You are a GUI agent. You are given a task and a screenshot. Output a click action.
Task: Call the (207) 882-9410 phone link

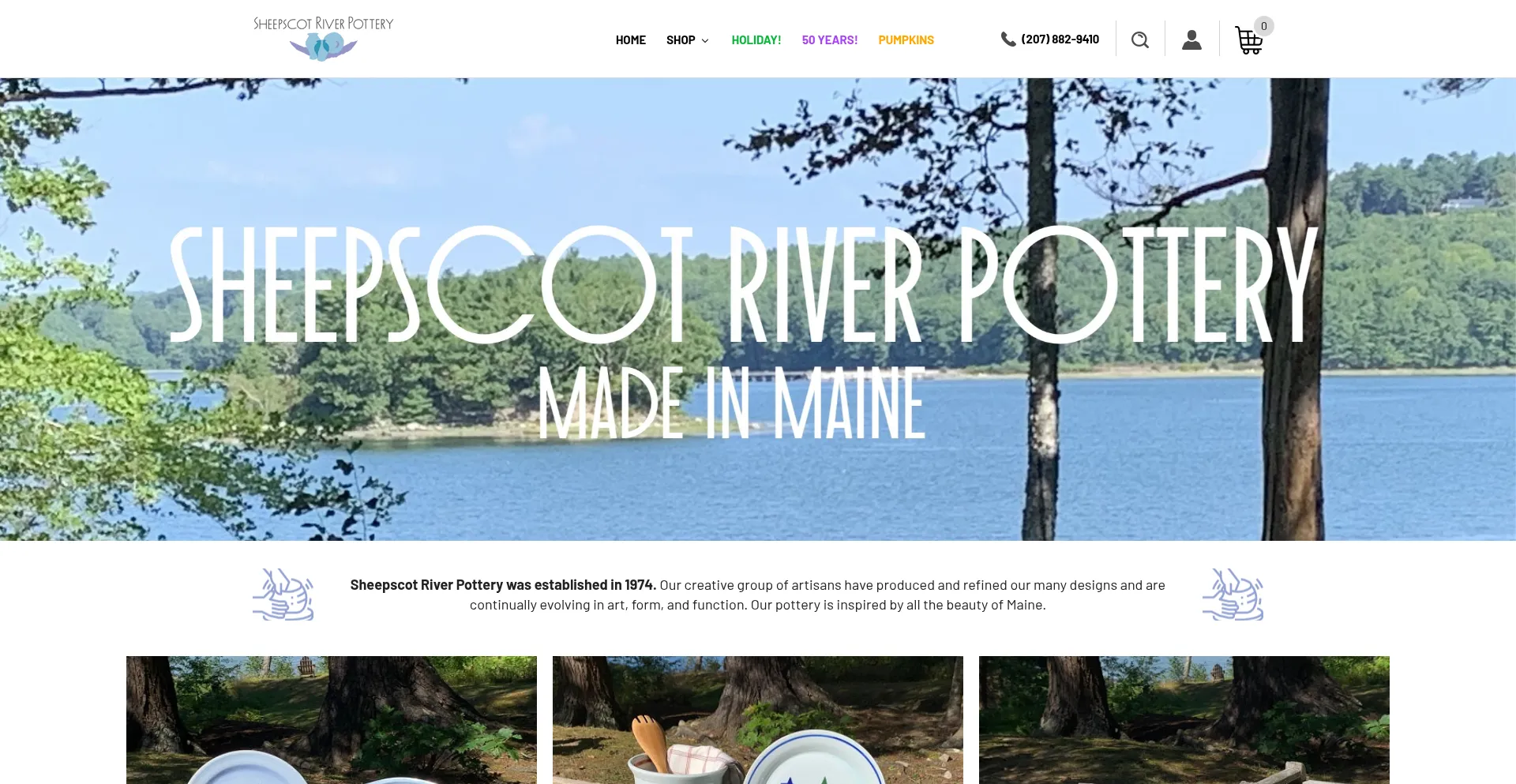1060,39
